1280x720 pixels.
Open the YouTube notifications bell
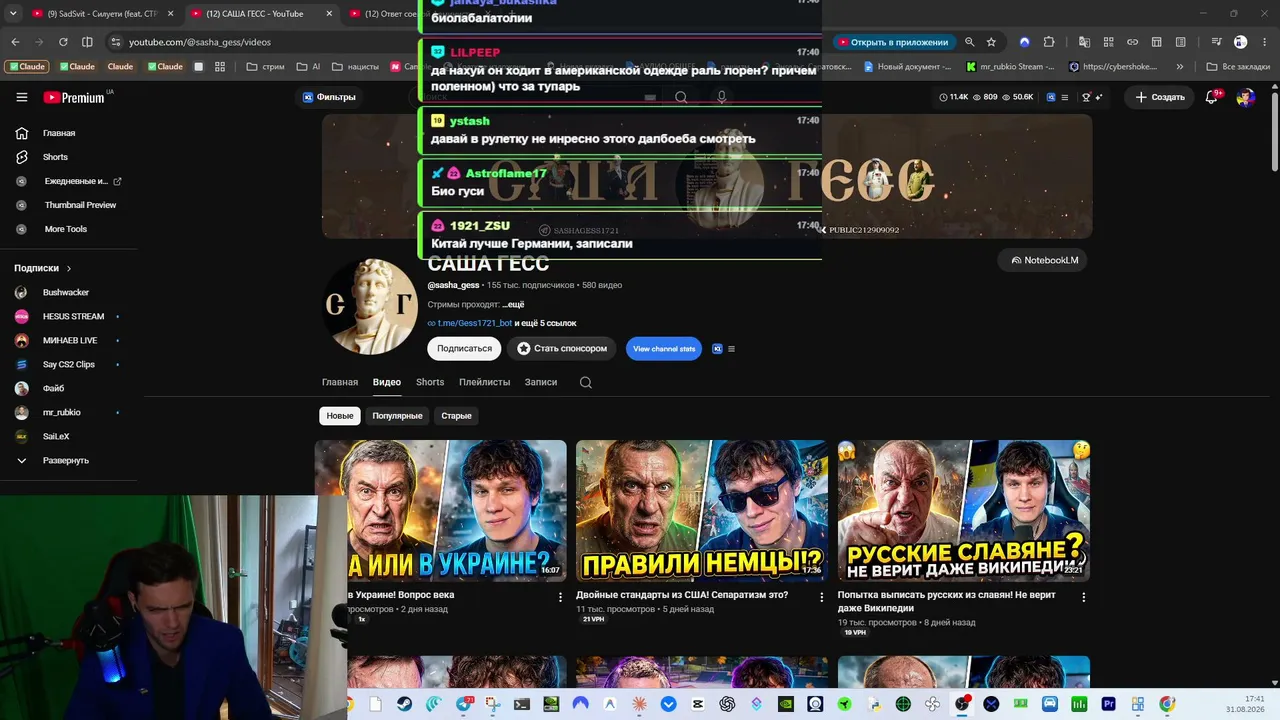click(1212, 97)
